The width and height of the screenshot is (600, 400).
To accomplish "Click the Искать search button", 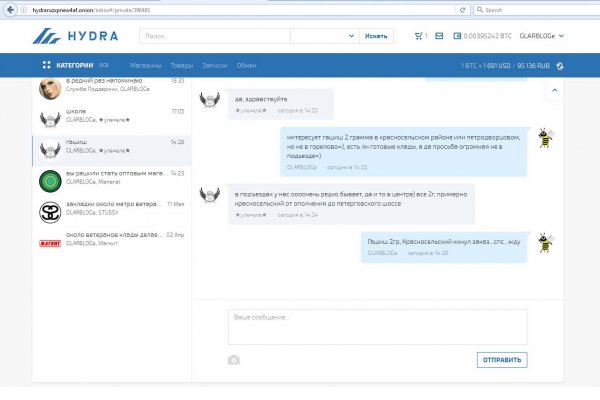I will [x=376, y=37].
